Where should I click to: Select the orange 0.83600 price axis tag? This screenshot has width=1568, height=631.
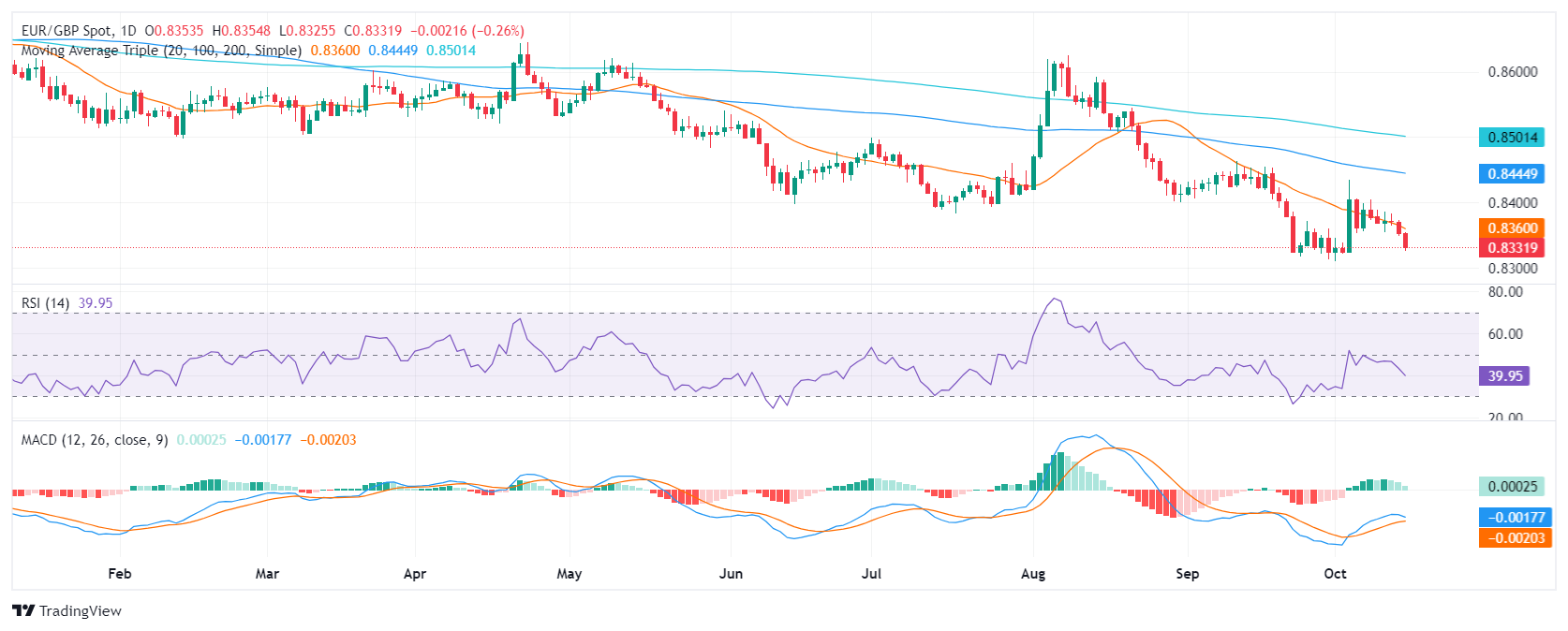pos(1513,228)
